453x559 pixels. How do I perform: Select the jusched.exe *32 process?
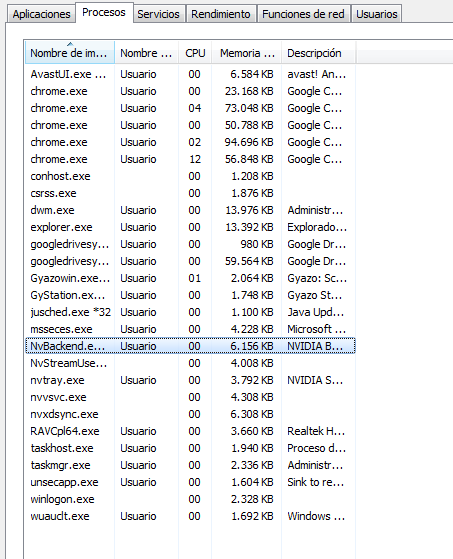190,312
